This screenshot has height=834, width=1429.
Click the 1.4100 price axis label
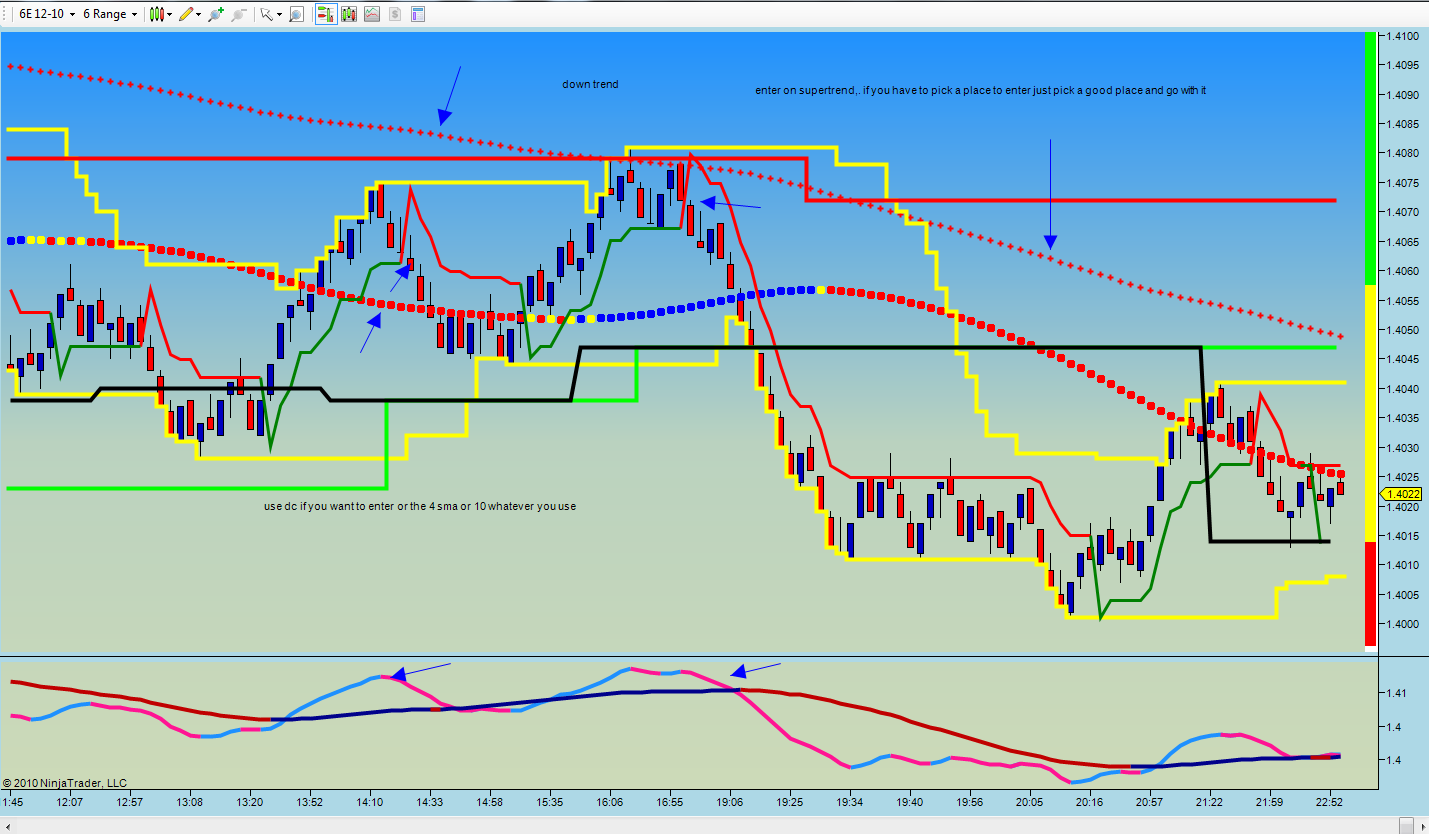1403,36
